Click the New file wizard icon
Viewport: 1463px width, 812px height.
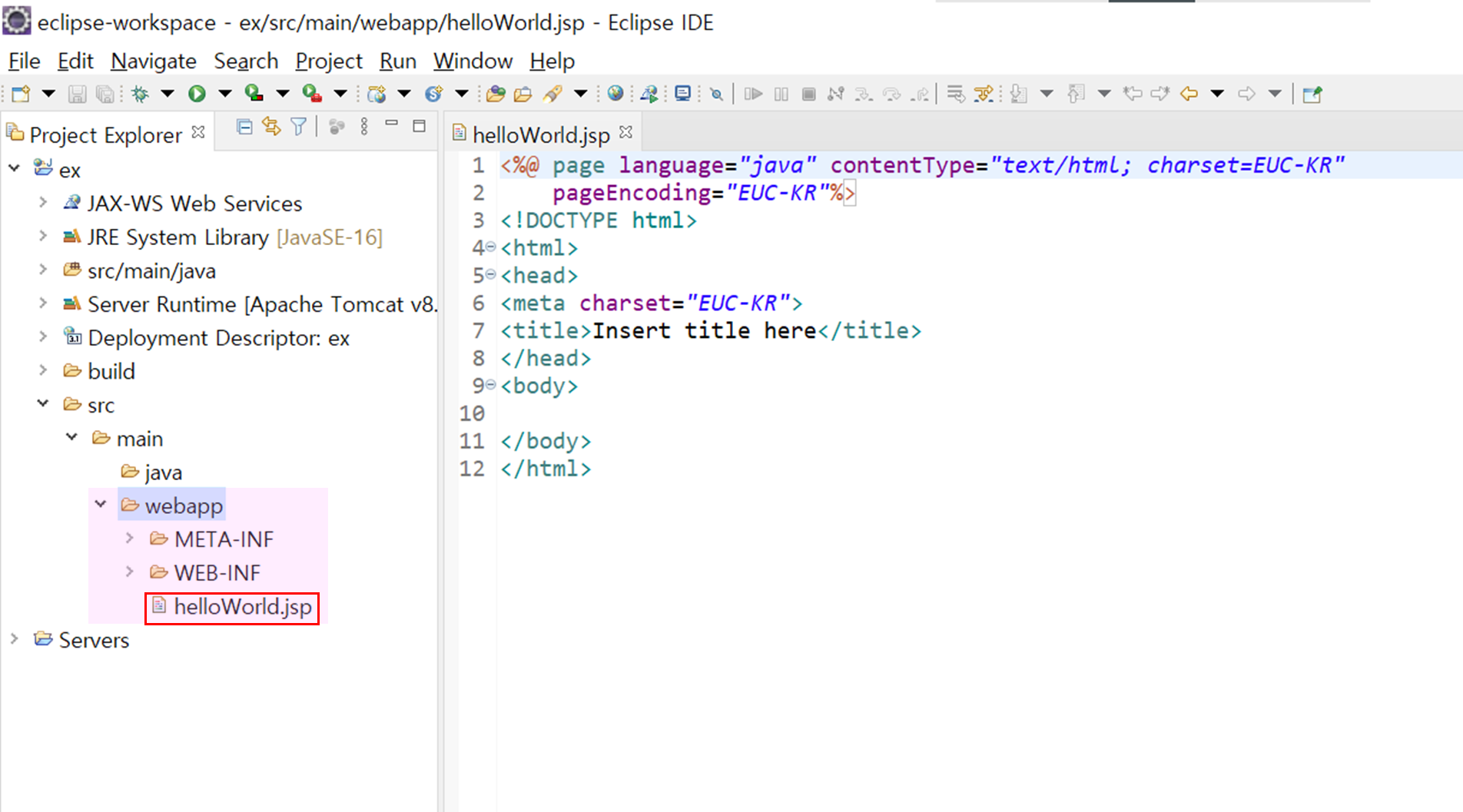[22, 94]
